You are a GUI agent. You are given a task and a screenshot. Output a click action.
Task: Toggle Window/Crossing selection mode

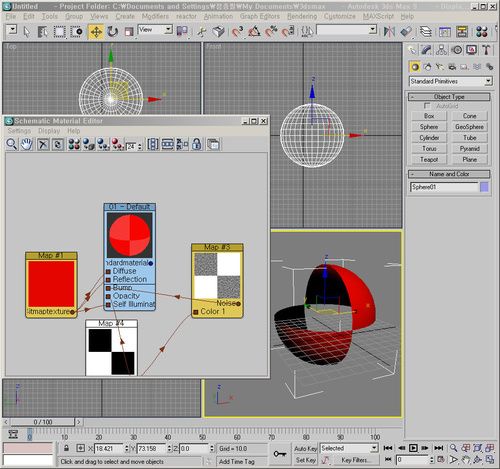pos(77,32)
